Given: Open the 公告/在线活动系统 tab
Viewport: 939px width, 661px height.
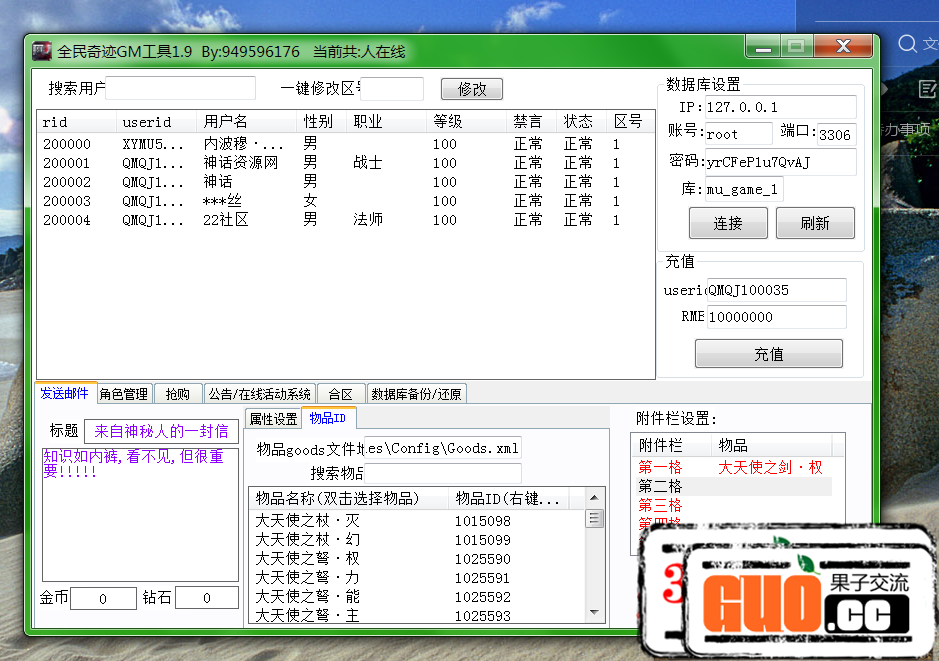Looking at the screenshot, I should 260,394.
